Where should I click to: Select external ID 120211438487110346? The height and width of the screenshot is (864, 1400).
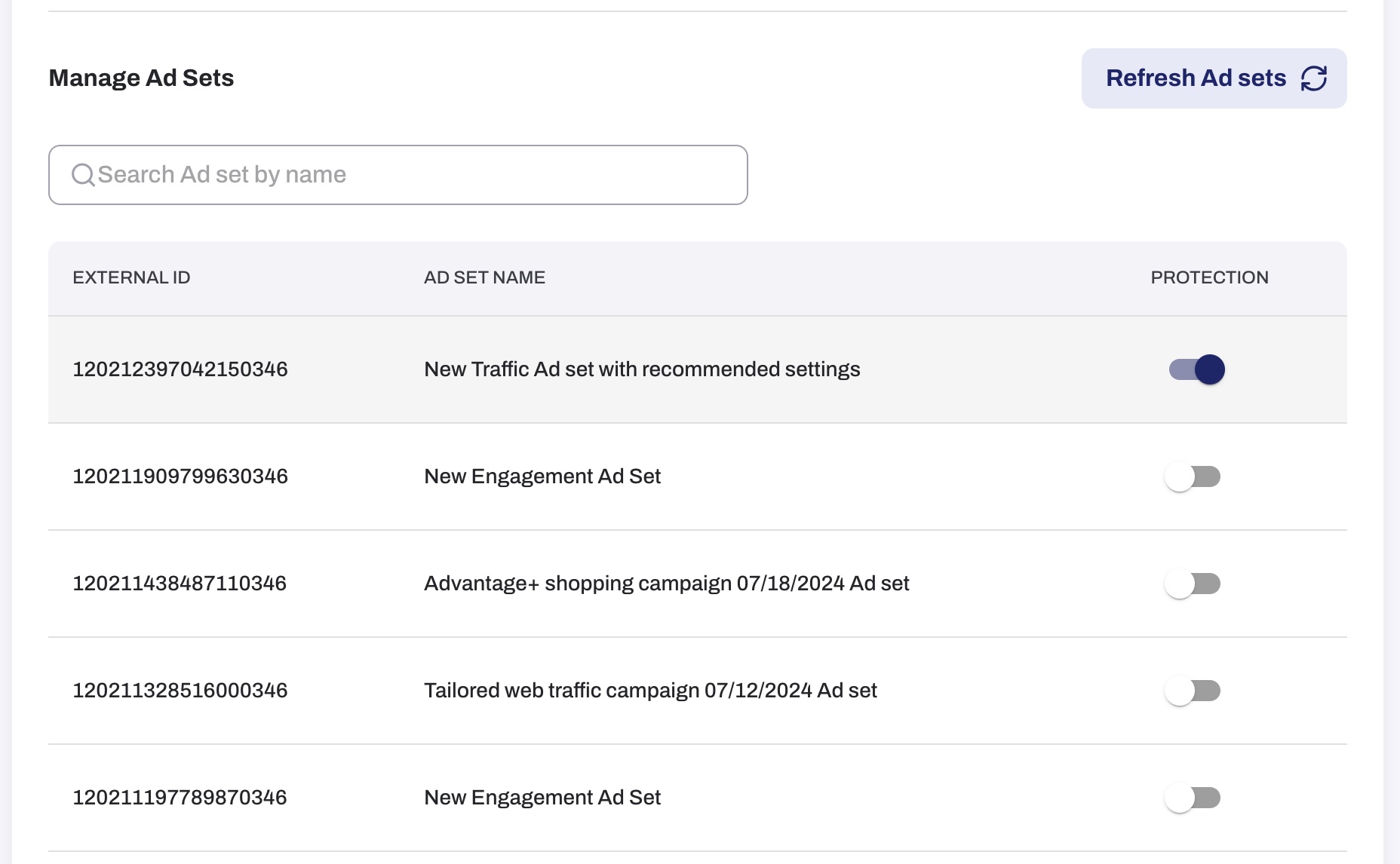[x=180, y=584]
